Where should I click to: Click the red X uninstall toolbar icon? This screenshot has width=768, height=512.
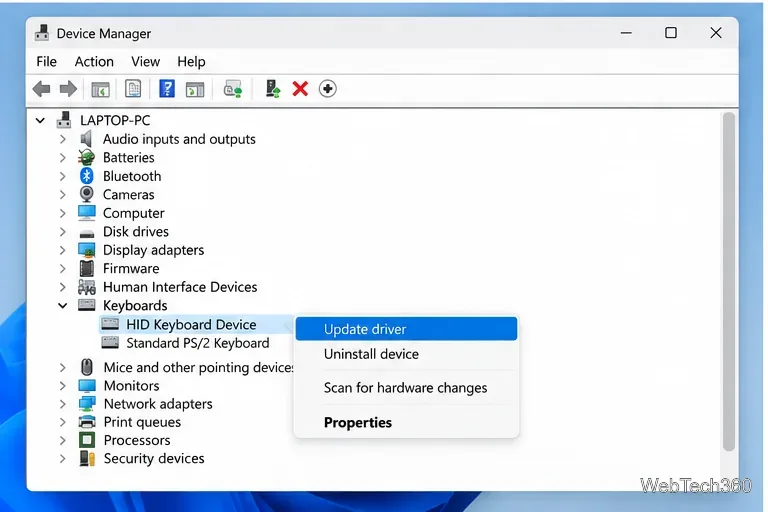300,89
